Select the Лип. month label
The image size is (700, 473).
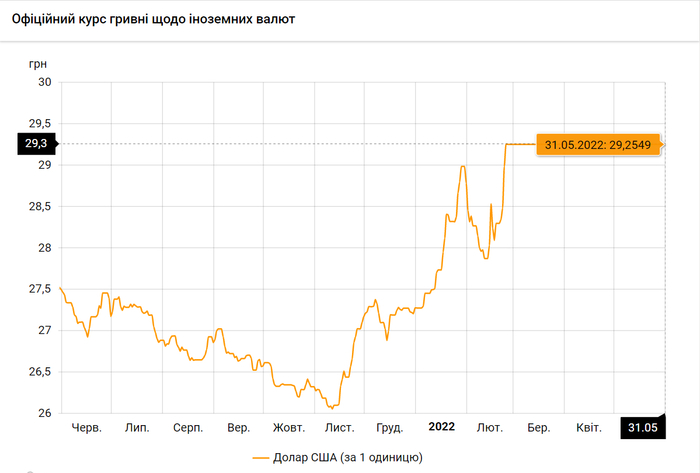[137, 427]
